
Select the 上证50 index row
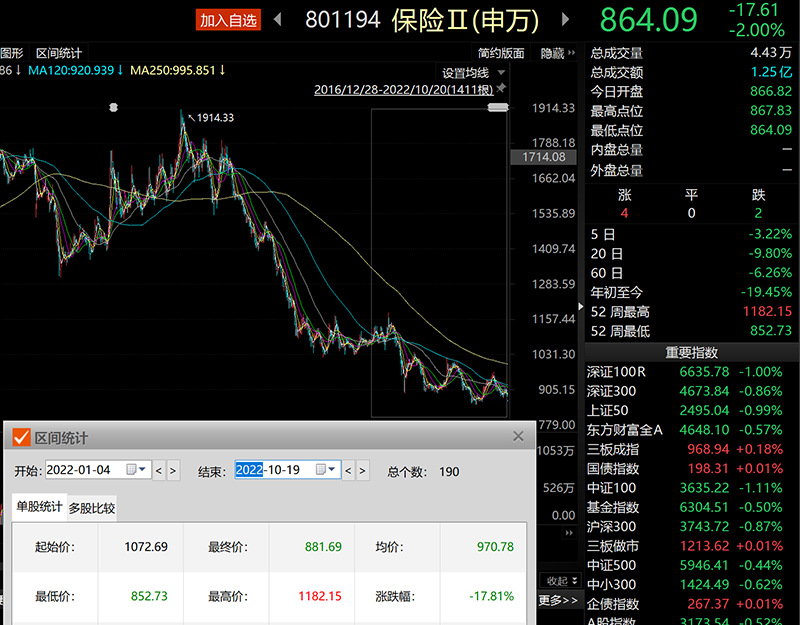[692, 411]
